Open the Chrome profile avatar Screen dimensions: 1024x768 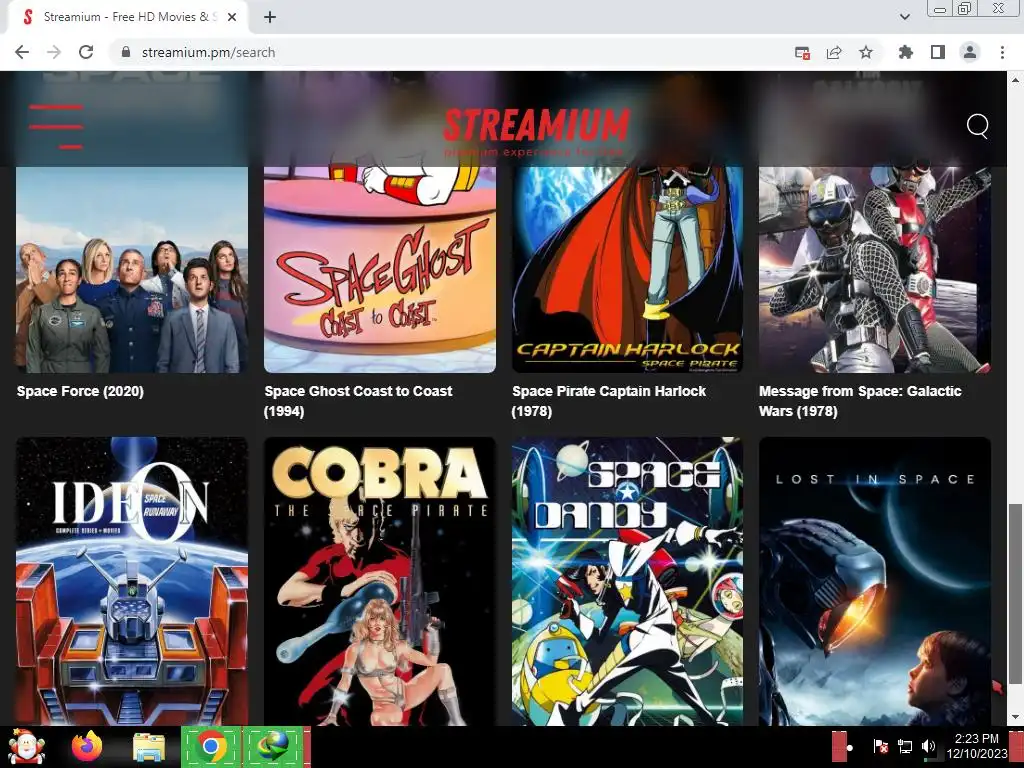[x=970, y=52]
